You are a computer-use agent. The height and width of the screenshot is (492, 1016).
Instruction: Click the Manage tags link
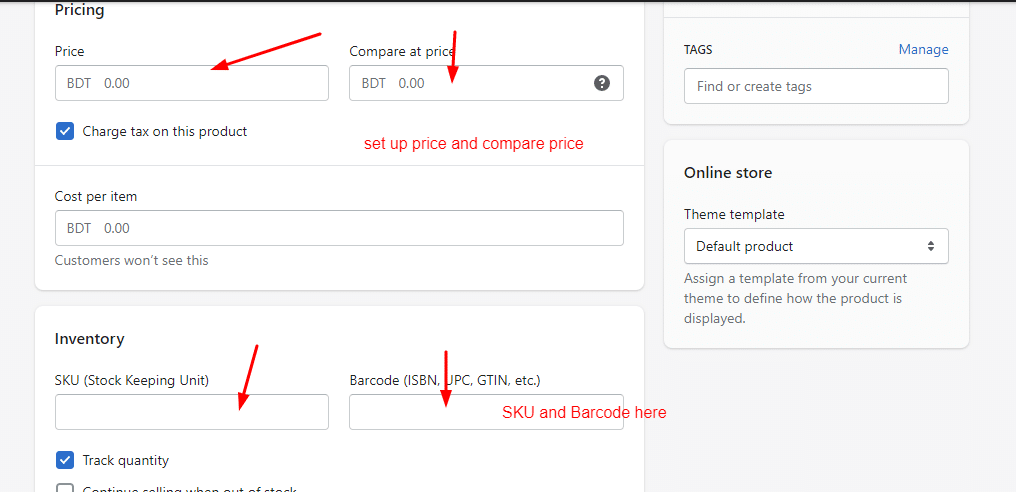tap(923, 49)
